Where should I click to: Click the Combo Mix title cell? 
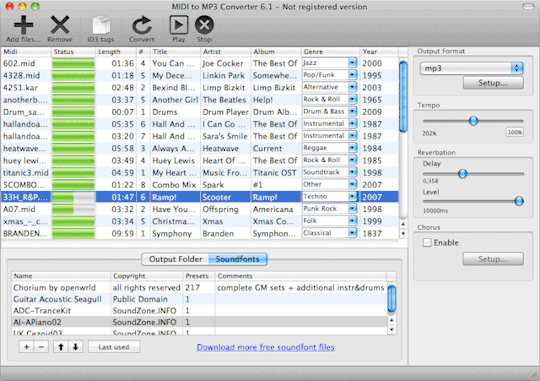[x=174, y=185]
